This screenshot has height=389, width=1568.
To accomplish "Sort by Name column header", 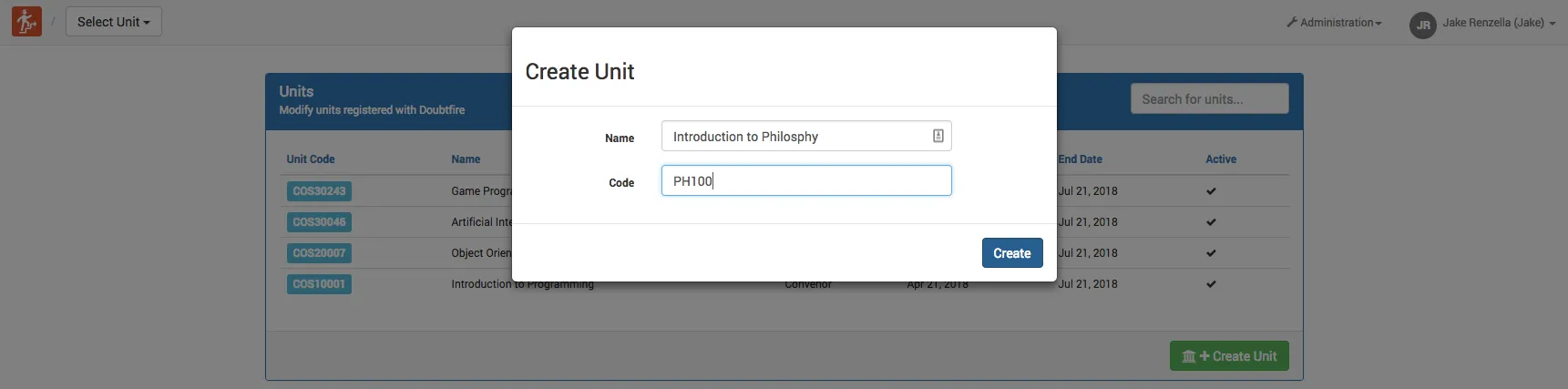I will 466,159.
